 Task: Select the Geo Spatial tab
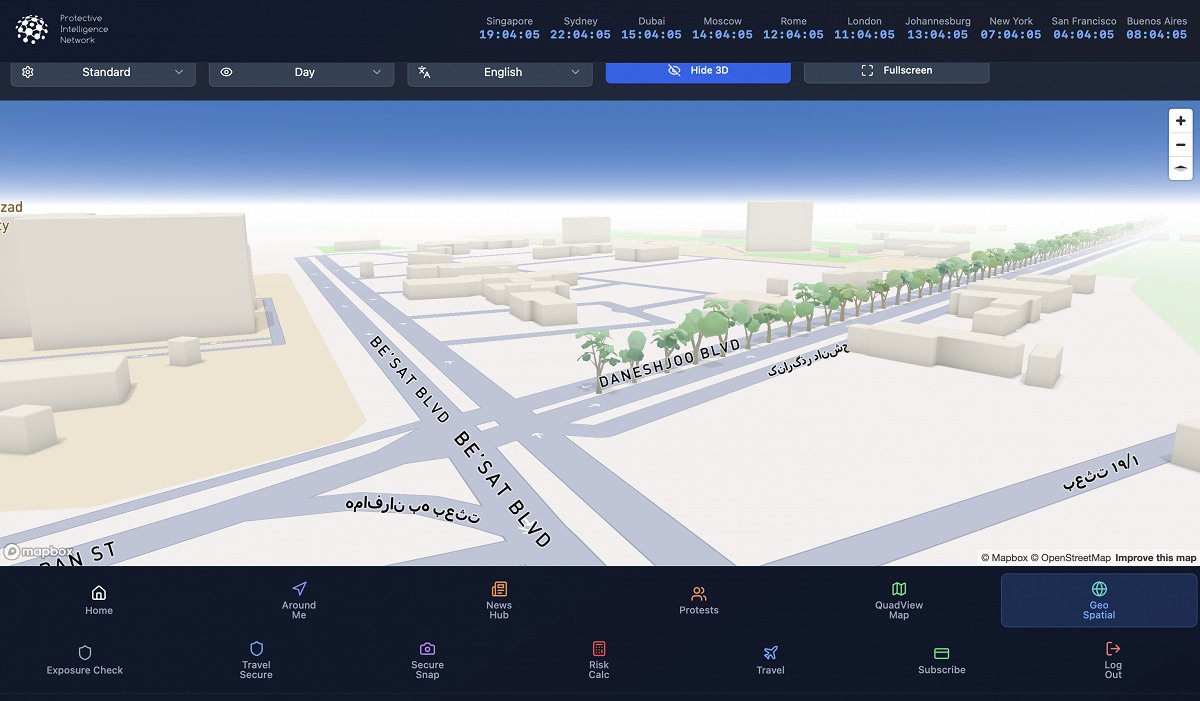1099,600
